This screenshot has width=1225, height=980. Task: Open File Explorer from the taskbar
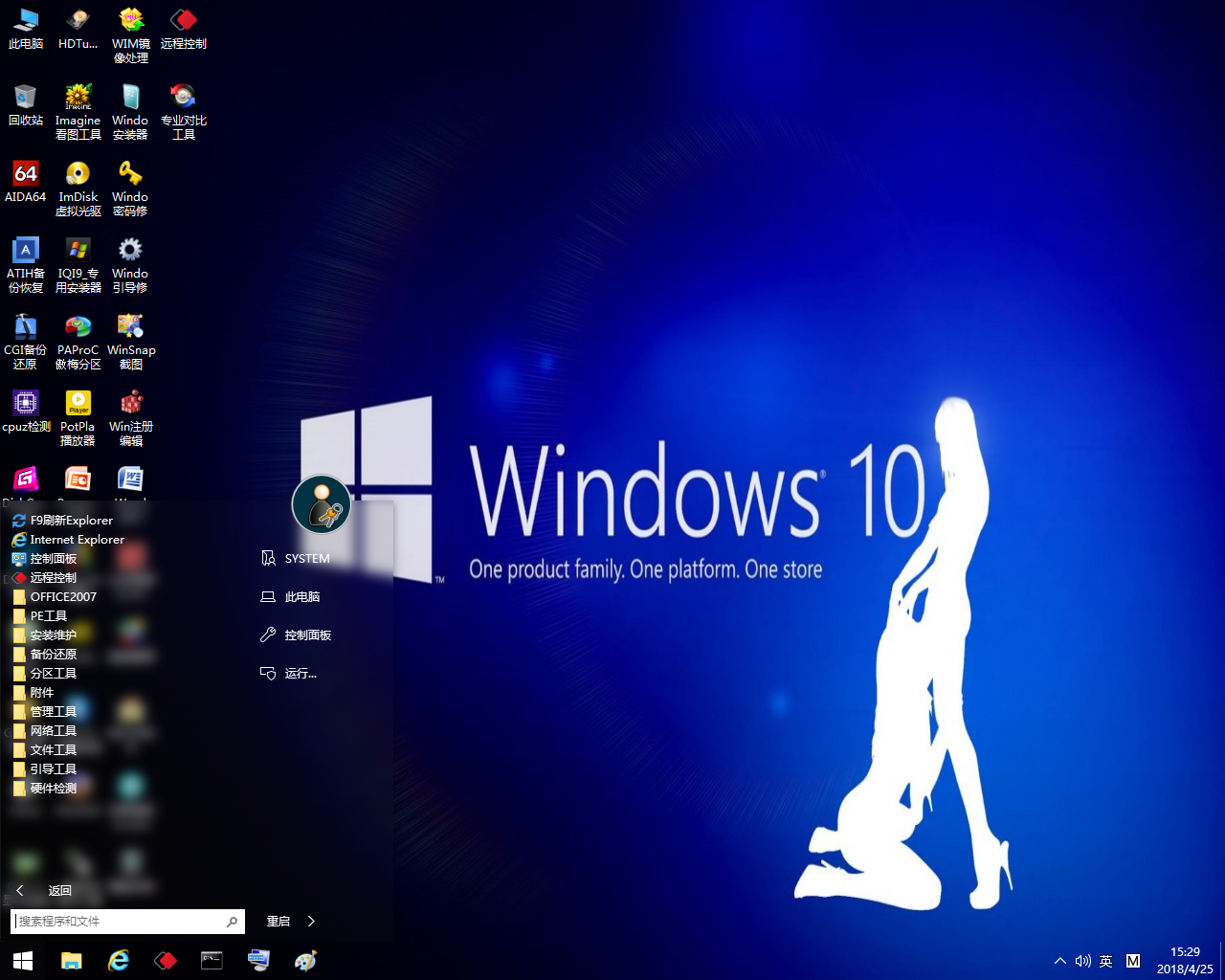(72, 961)
